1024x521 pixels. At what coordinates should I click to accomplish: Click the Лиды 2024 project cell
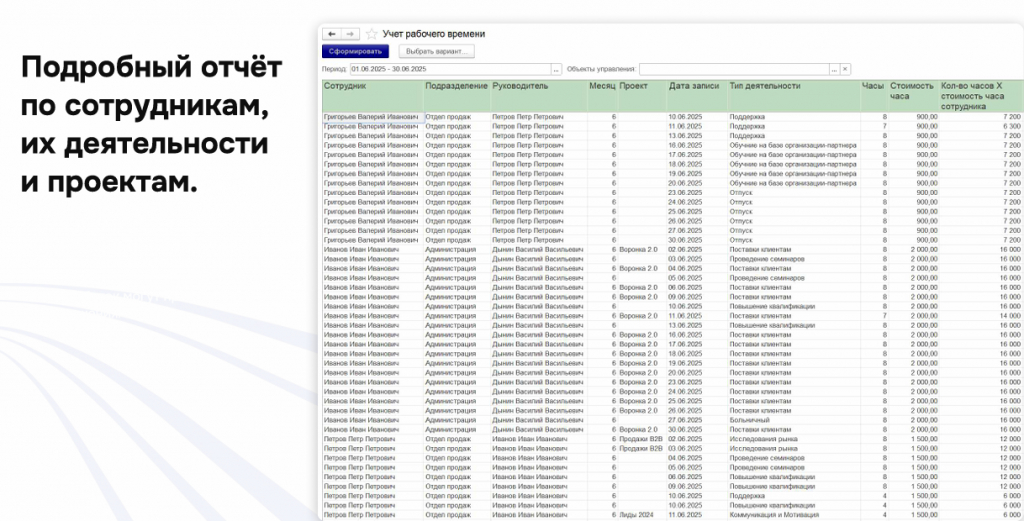pyautogui.click(x=636, y=514)
